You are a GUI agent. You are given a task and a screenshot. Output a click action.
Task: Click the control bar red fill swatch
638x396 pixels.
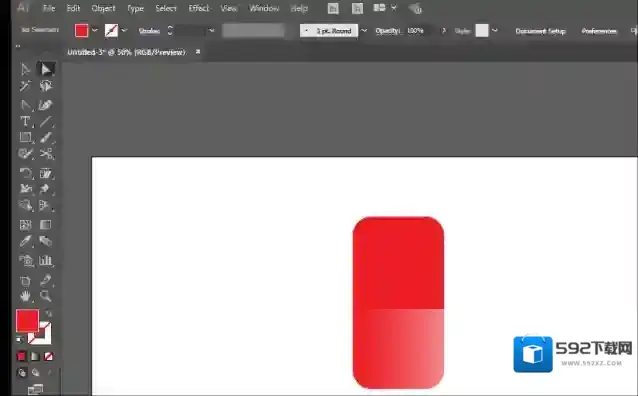(81, 31)
